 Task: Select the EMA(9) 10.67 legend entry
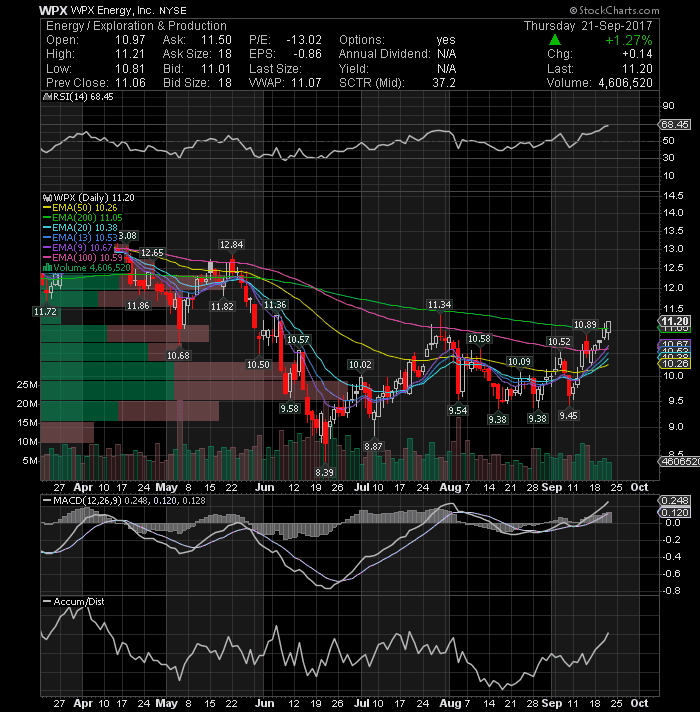[x=78, y=248]
